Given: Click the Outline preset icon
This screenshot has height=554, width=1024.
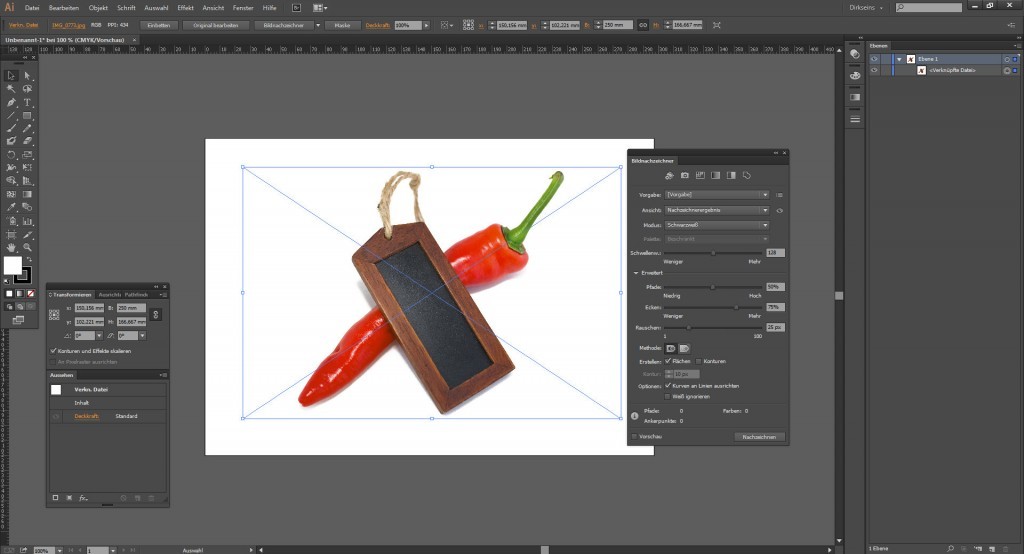Looking at the screenshot, I should [747, 175].
